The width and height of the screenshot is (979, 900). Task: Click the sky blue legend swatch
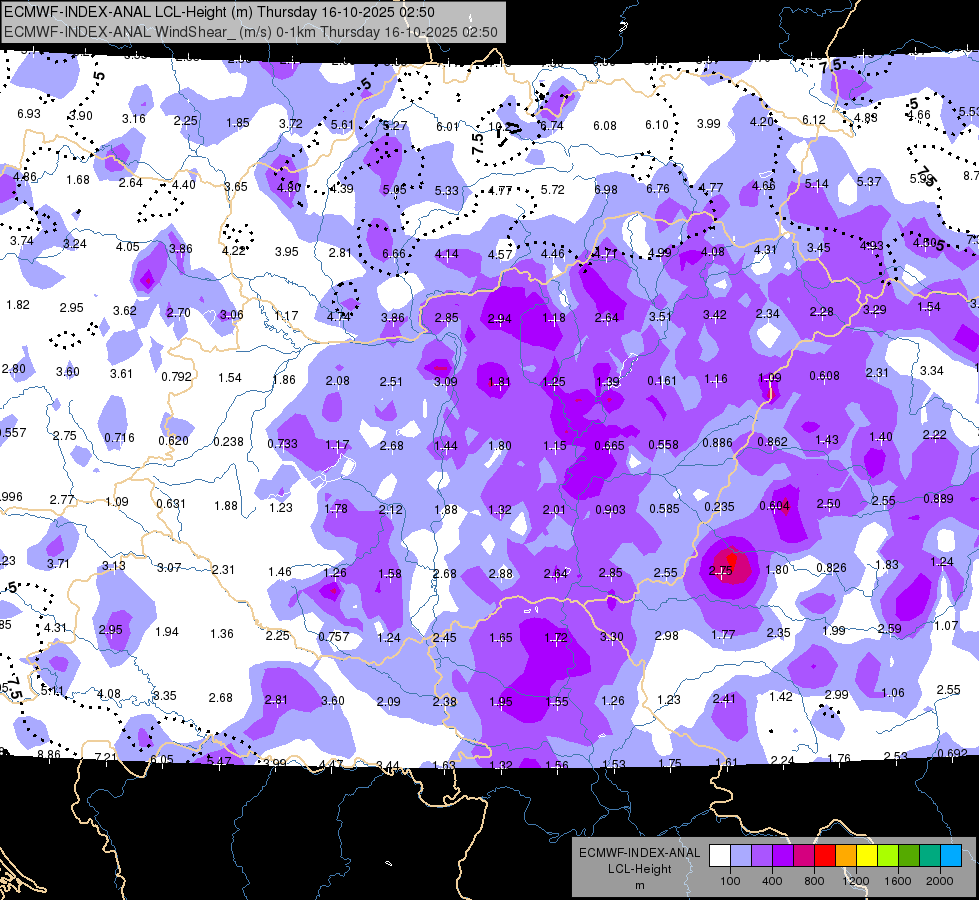pyautogui.click(x=951, y=856)
